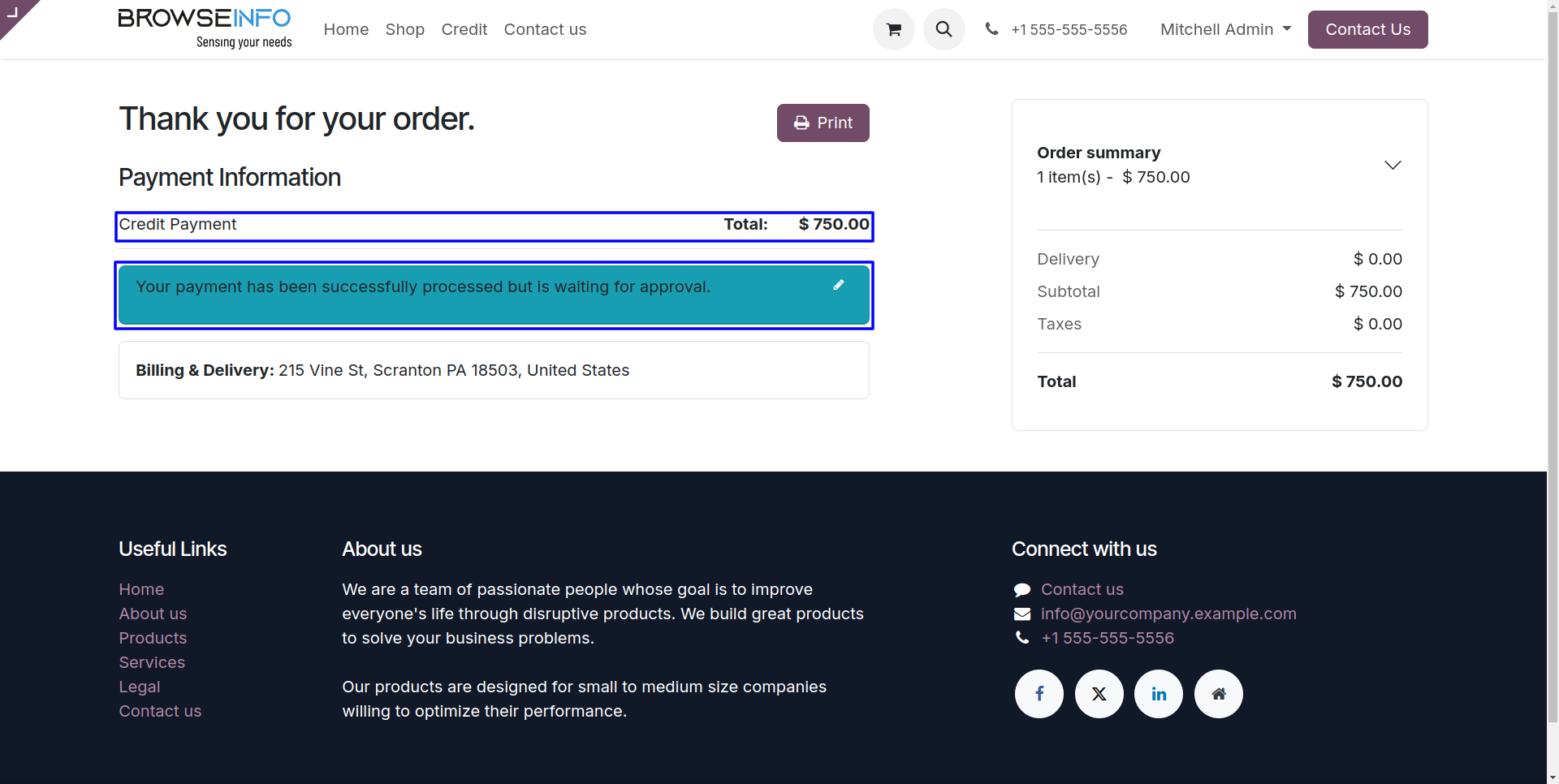
Task: Open the shopping cart icon
Action: [x=893, y=30]
